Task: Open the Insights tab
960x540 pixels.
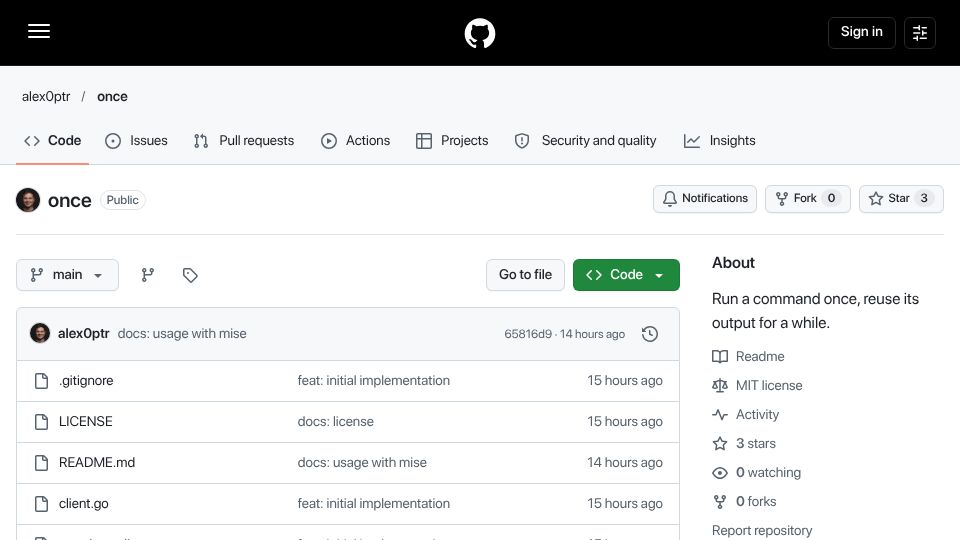Action: [719, 141]
